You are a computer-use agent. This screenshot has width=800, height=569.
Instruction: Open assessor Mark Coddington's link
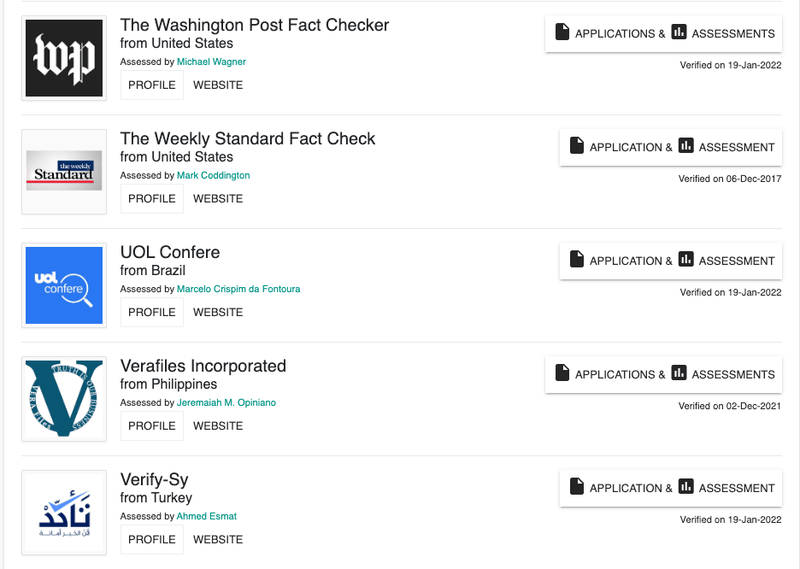click(x=213, y=176)
